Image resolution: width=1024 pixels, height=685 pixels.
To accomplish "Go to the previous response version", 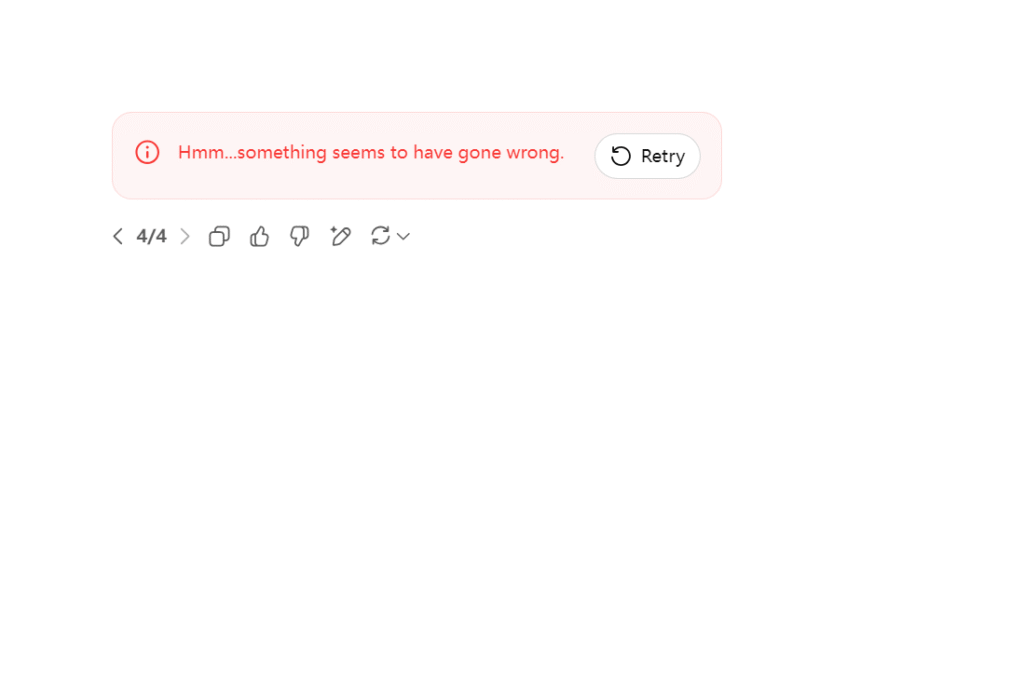I will 118,236.
